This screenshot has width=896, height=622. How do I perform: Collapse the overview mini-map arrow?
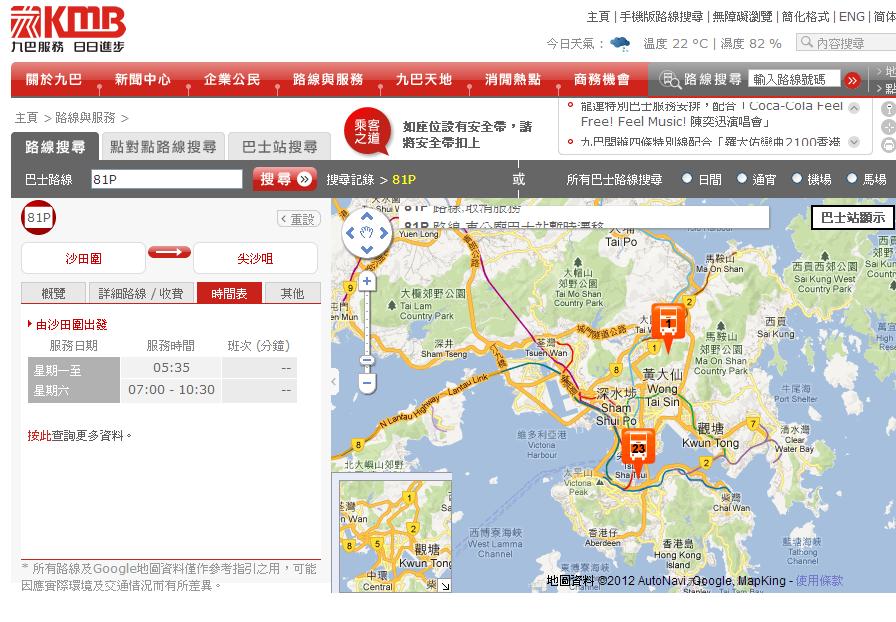(x=445, y=585)
